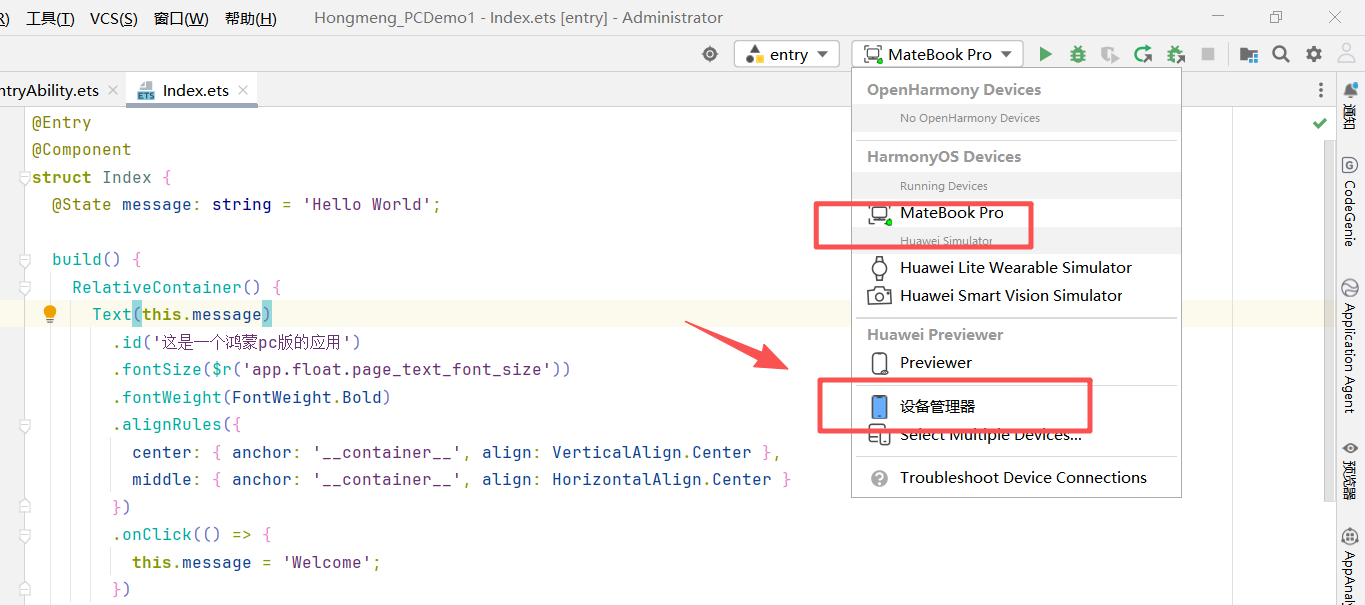Open the CodeGenie side panel
This screenshot has width=1365, height=605.
point(1350,201)
